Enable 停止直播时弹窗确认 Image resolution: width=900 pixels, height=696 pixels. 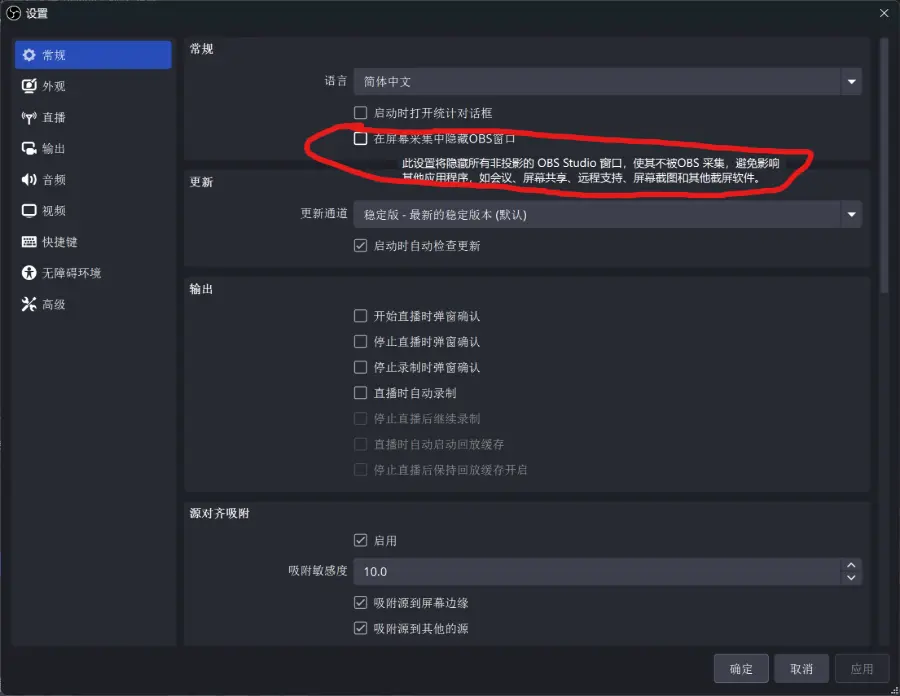(360, 341)
